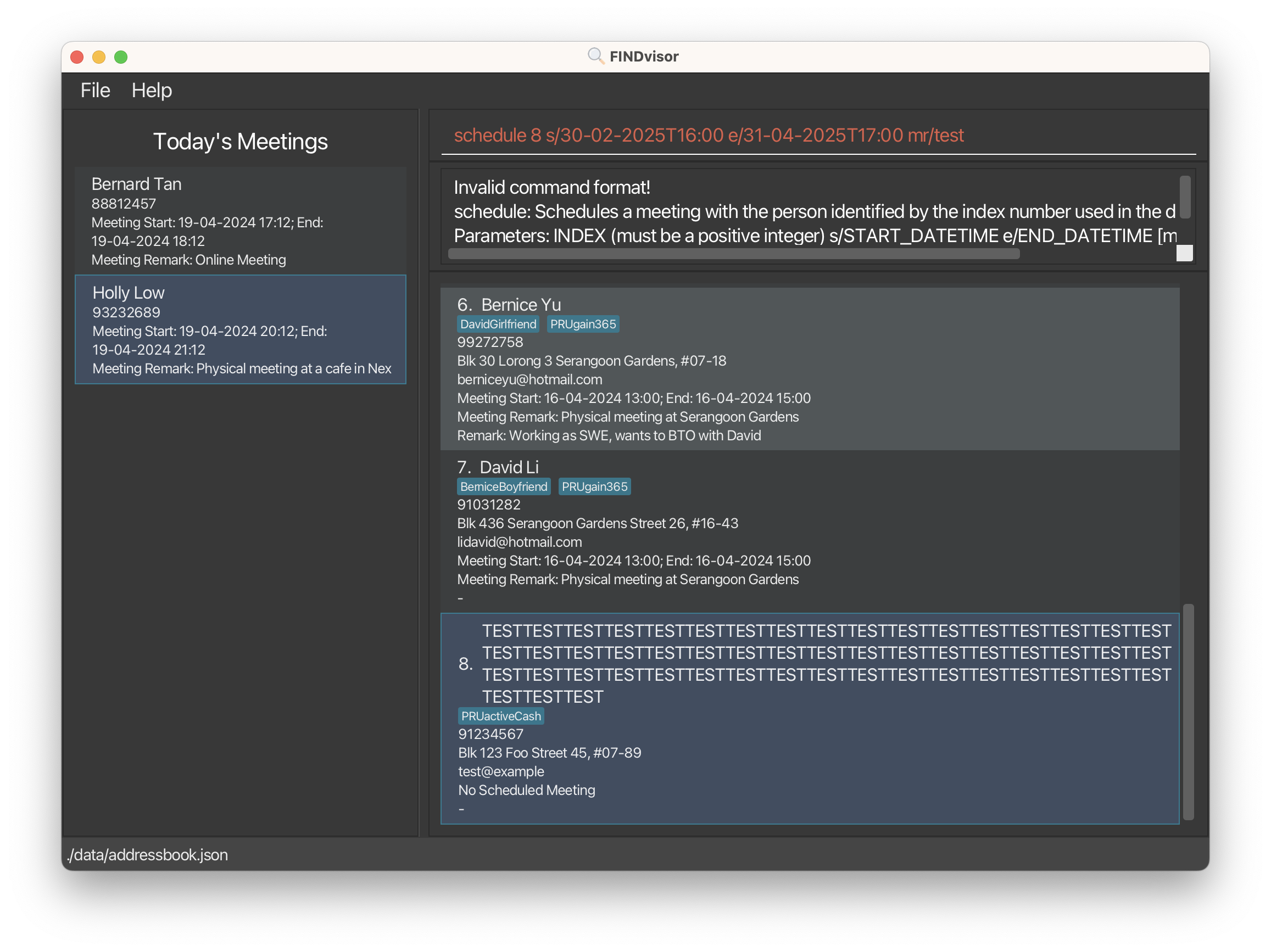Open the Help menu
Image resolution: width=1271 pixels, height=952 pixels.
coord(151,90)
